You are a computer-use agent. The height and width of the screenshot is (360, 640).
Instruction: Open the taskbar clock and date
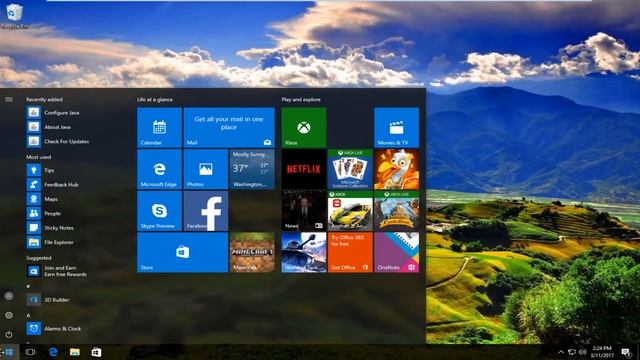pyautogui.click(x=602, y=352)
